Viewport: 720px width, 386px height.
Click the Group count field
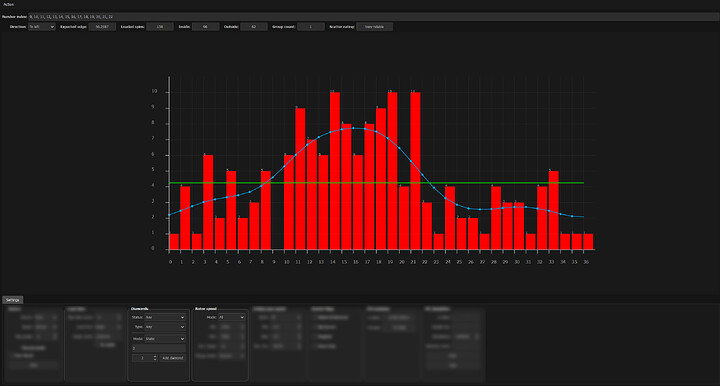(x=310, y=27)
